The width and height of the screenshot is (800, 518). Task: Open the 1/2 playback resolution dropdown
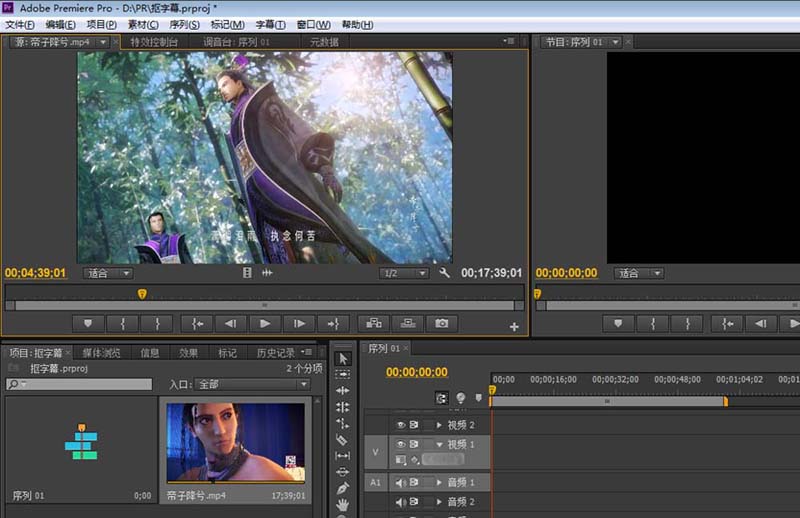[x=404, y=273]
